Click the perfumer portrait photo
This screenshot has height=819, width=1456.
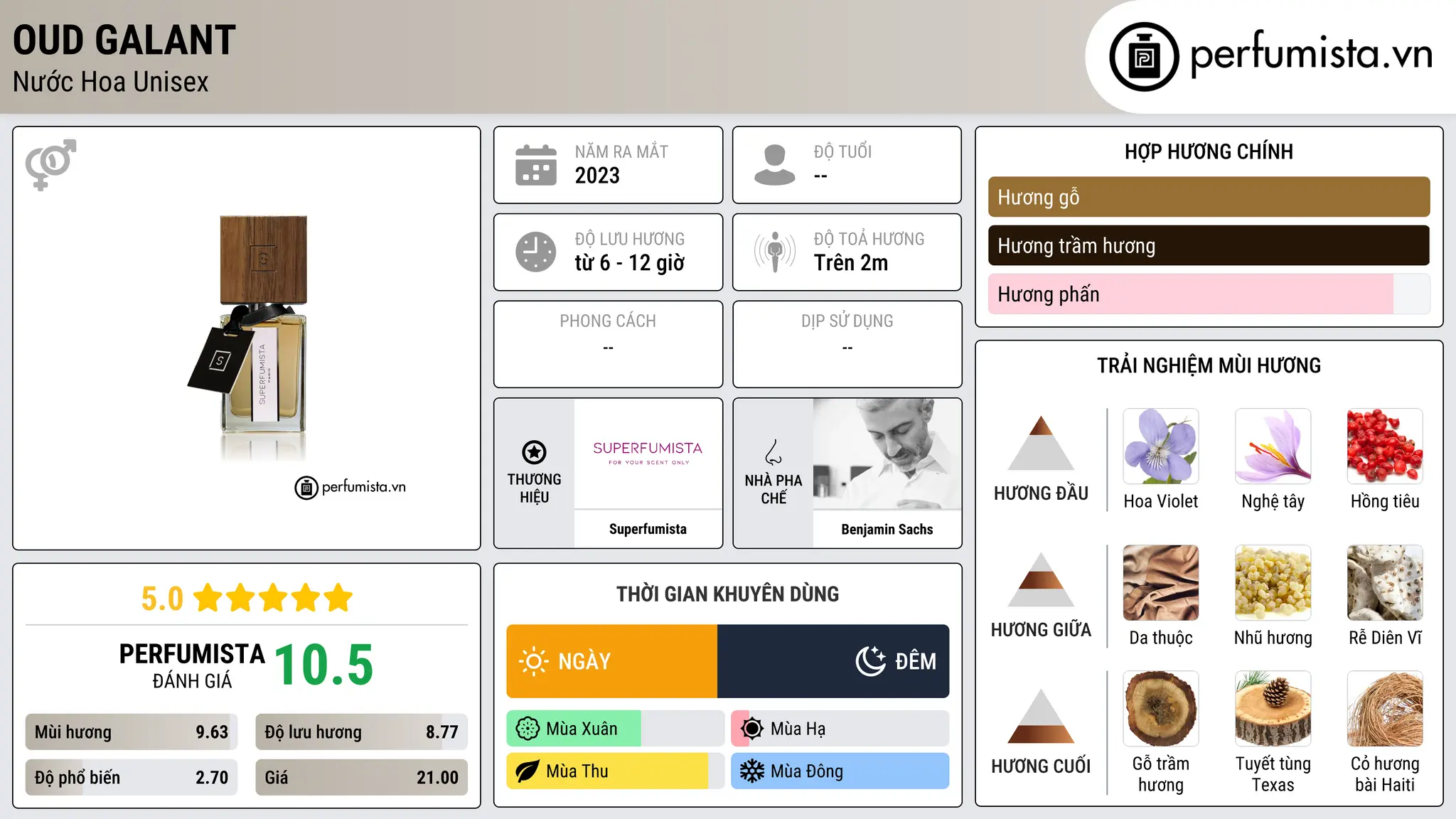tap(887, 454)
